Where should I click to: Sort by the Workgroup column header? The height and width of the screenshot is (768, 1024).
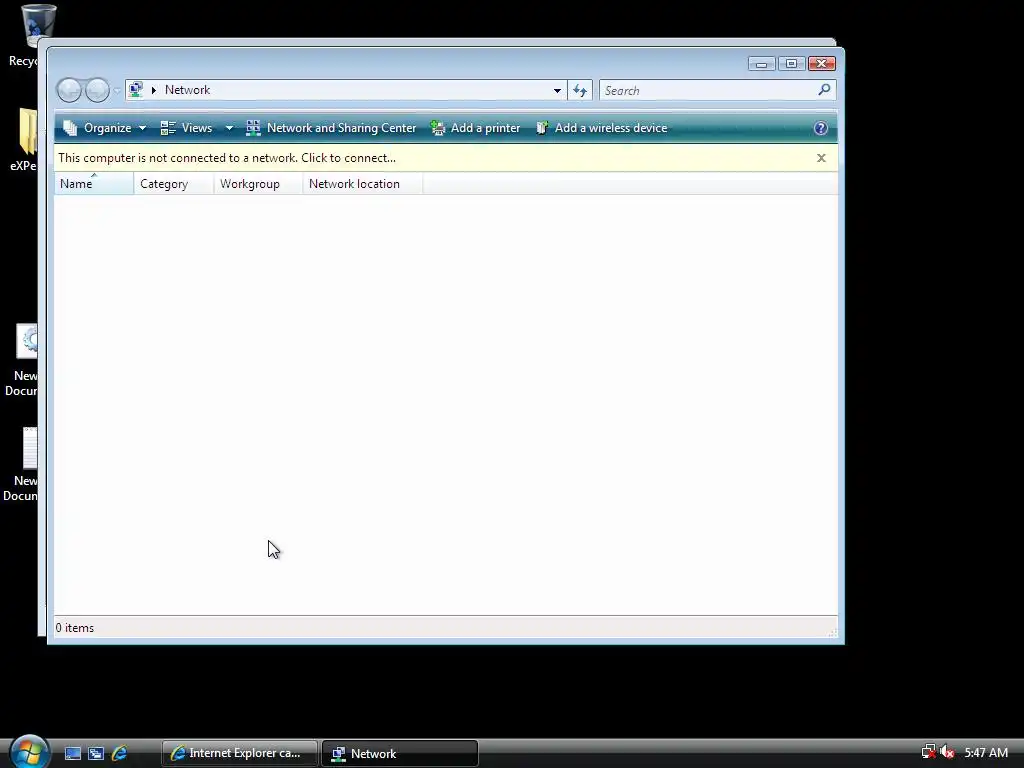259,184
